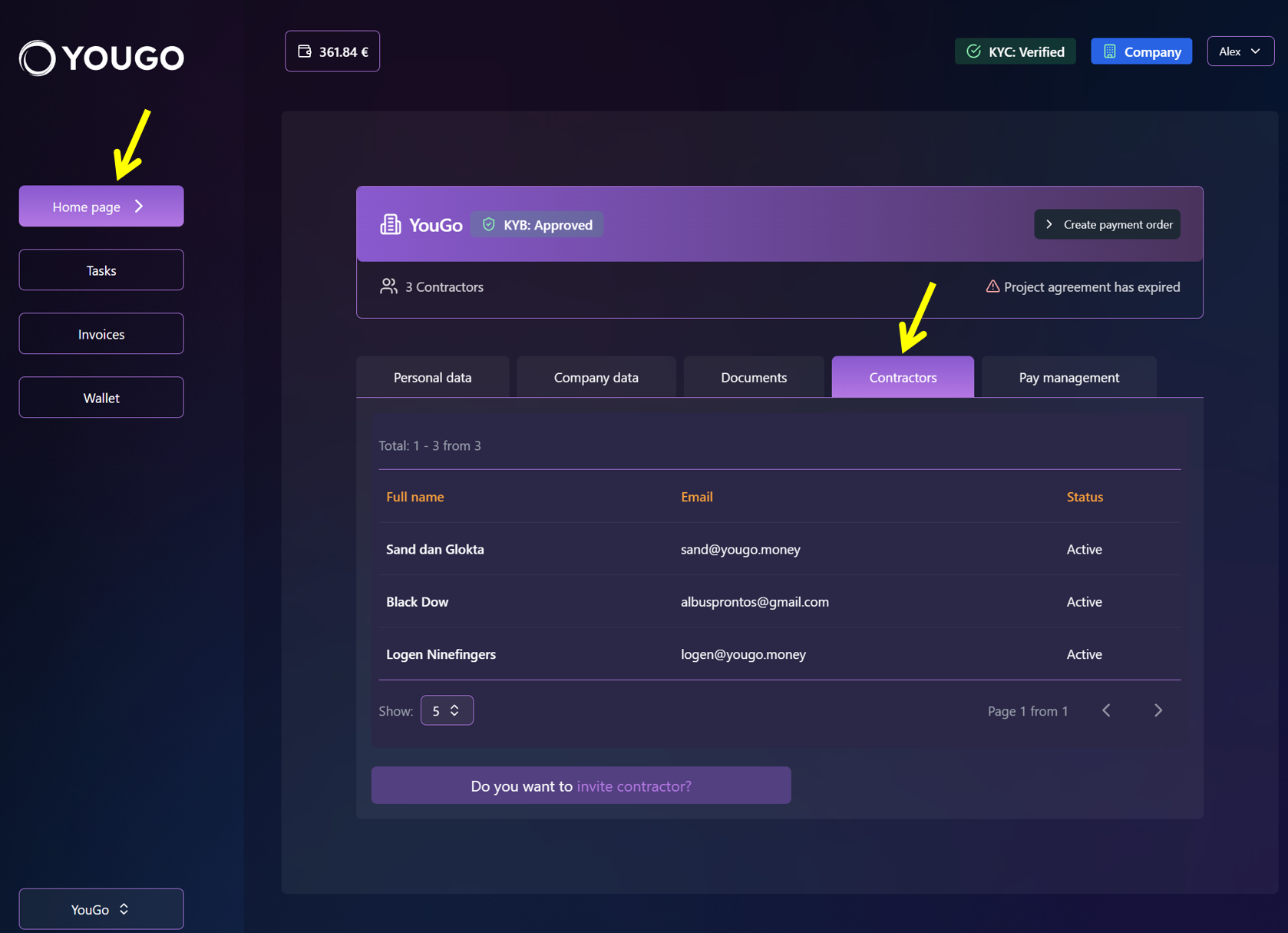Screen dimensions: 1288x933
Task: Click the KYC Verified checkmark badge
Action: click(x=973, y=51)
